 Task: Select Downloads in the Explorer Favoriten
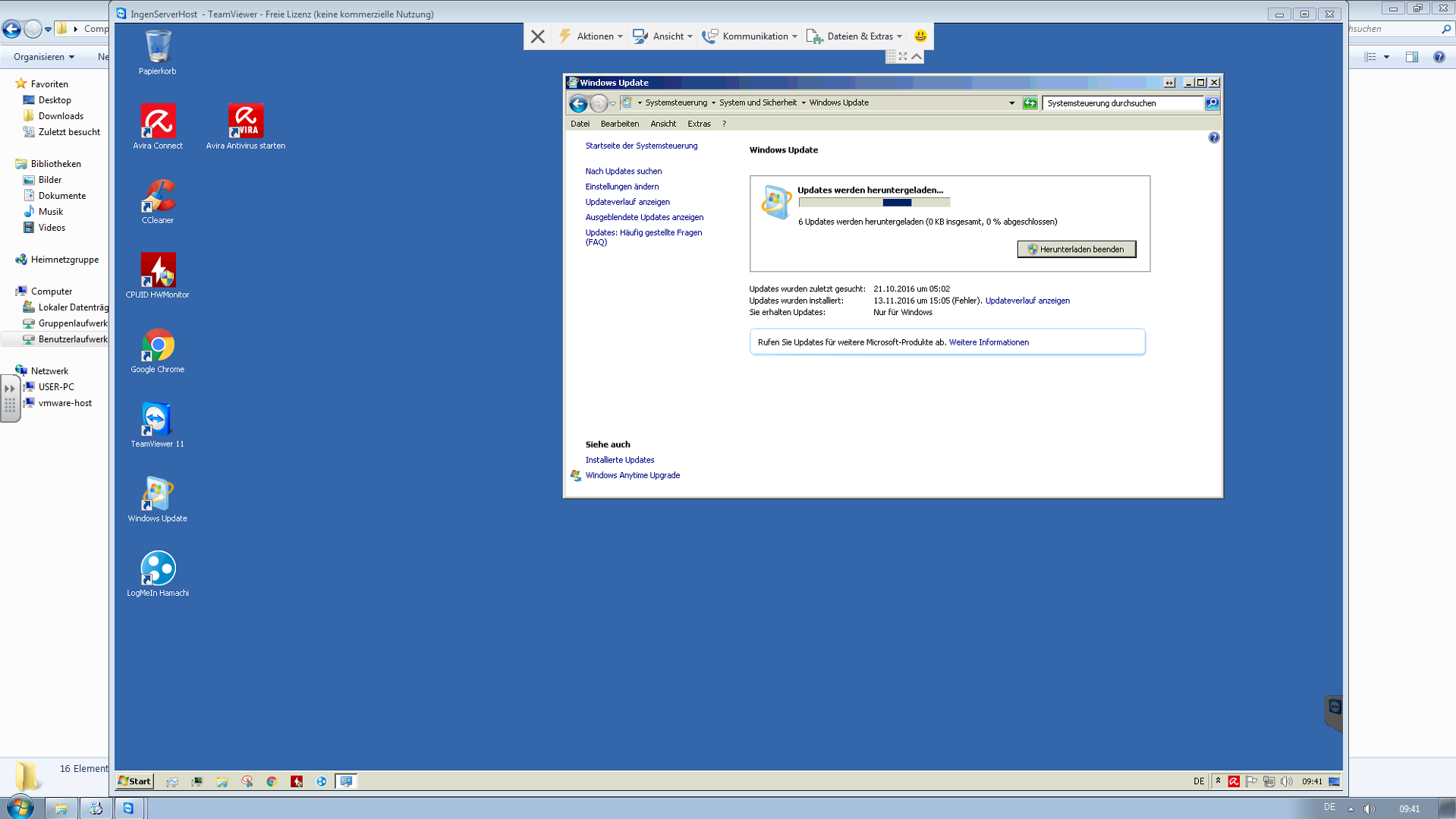point(61,116)
